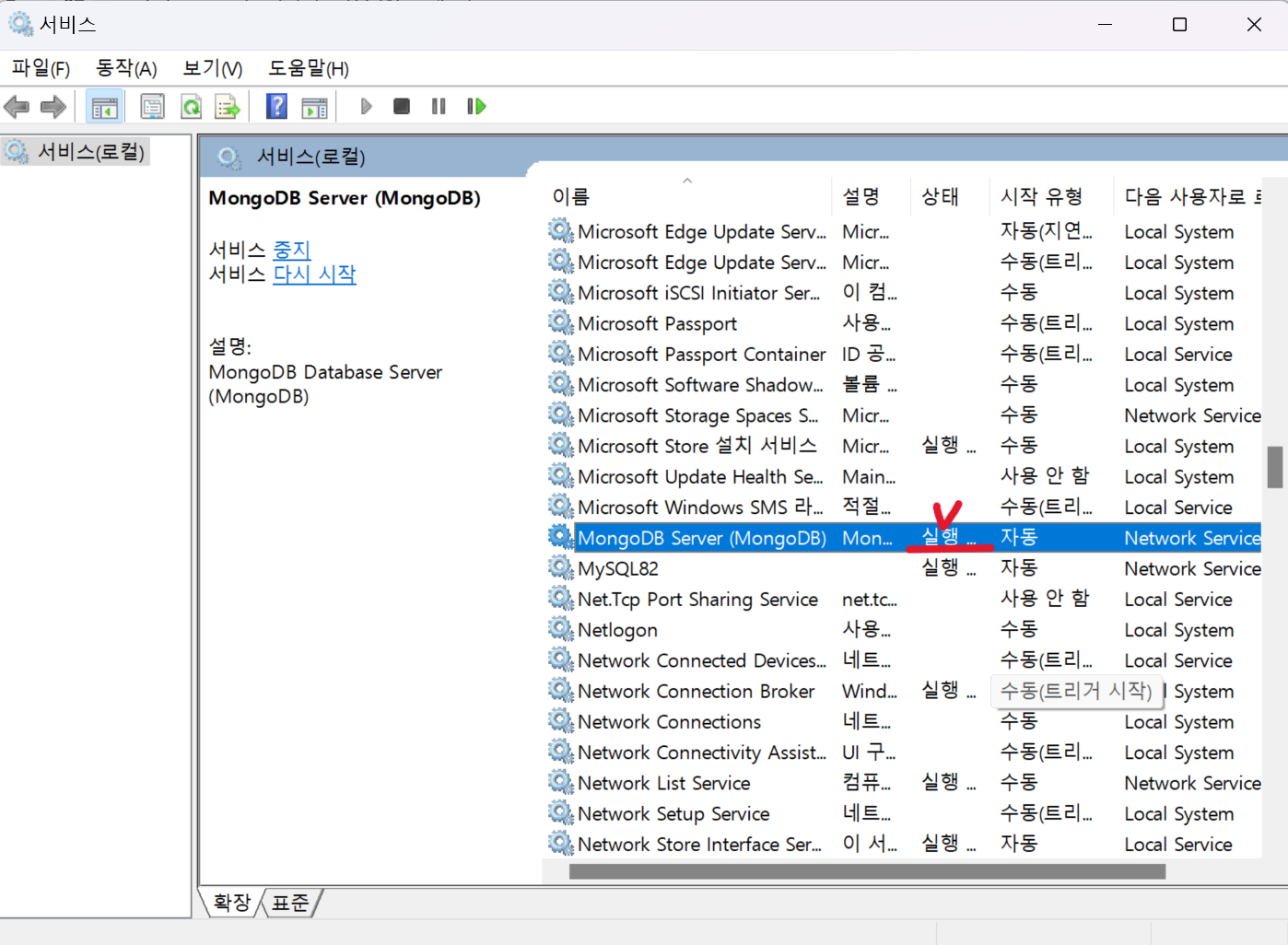The image size is (1288, 945).
Task: Select the Microsoft Store 설치 서비스 row
Action: coord(904,446)
